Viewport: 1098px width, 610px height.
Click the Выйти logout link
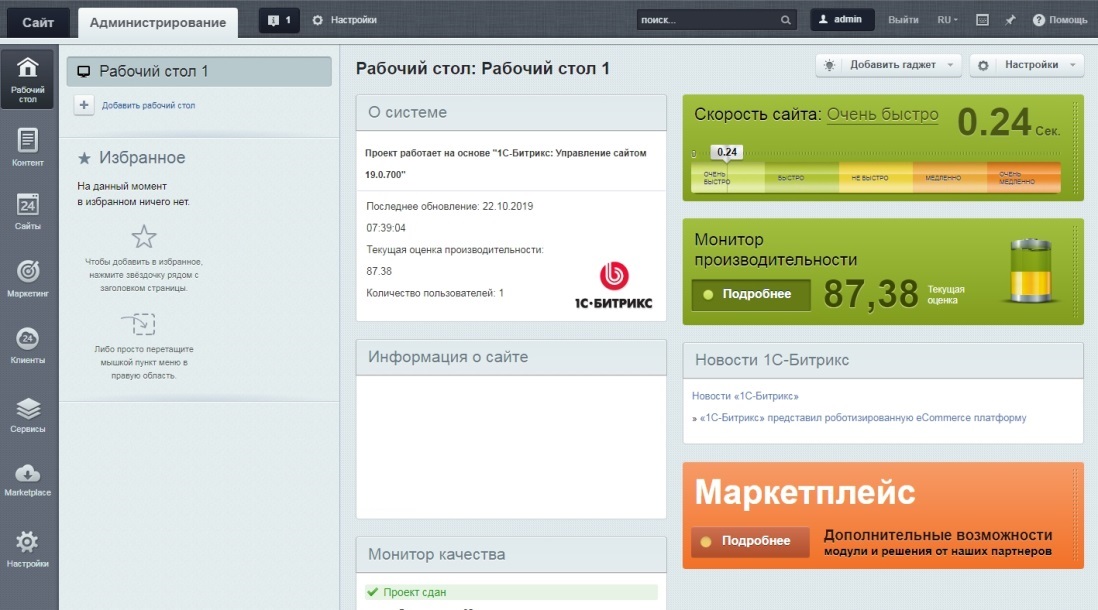pyautogui.click(x=903, y=20)
